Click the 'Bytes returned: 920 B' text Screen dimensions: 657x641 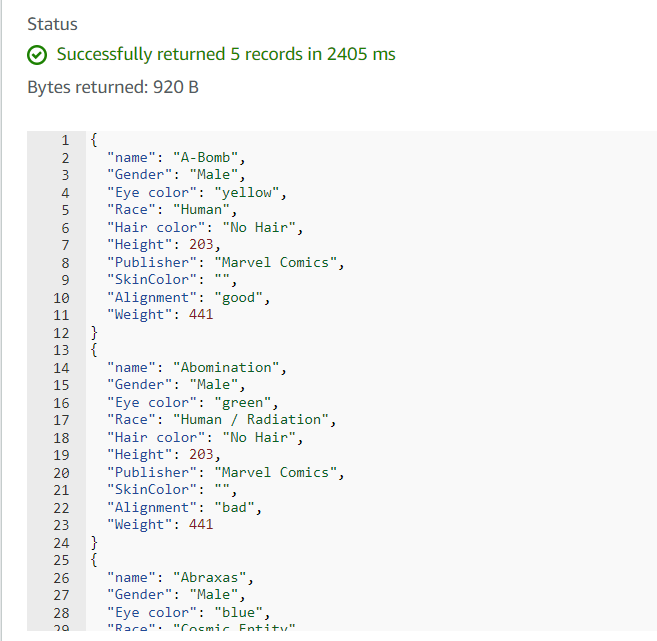pyautogui.click(x=113, y=87)
